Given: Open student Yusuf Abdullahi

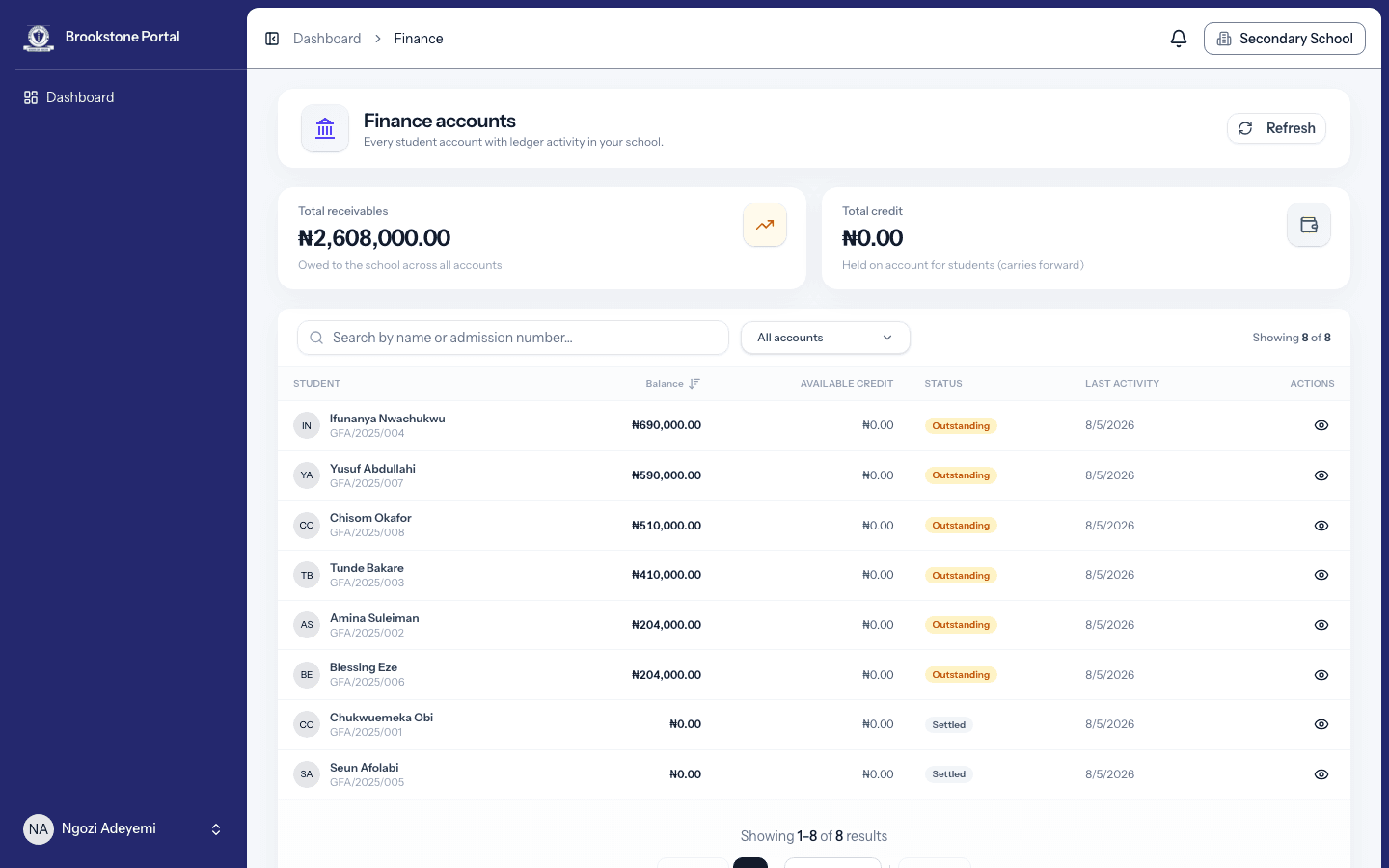Looking at the screenshot, I should [372, 469].
